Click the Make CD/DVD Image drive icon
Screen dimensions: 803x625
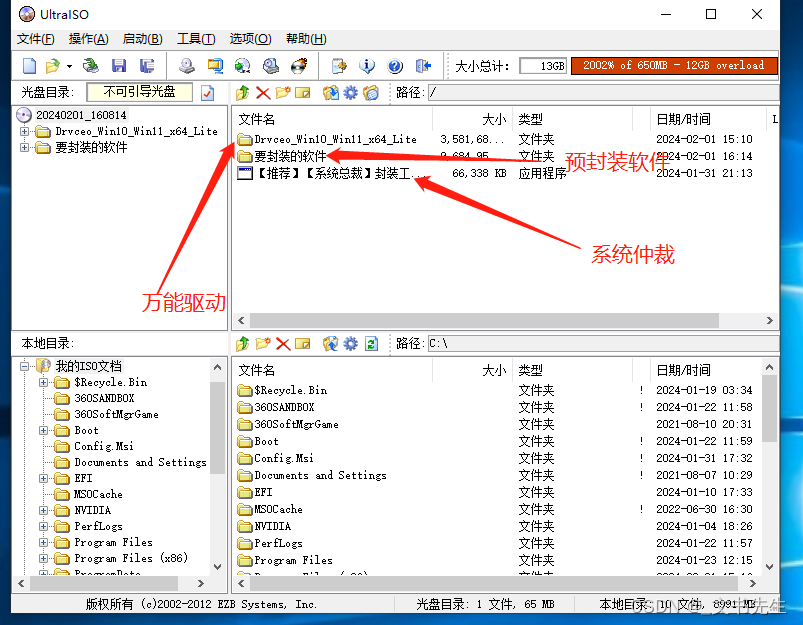click(187, 66)
